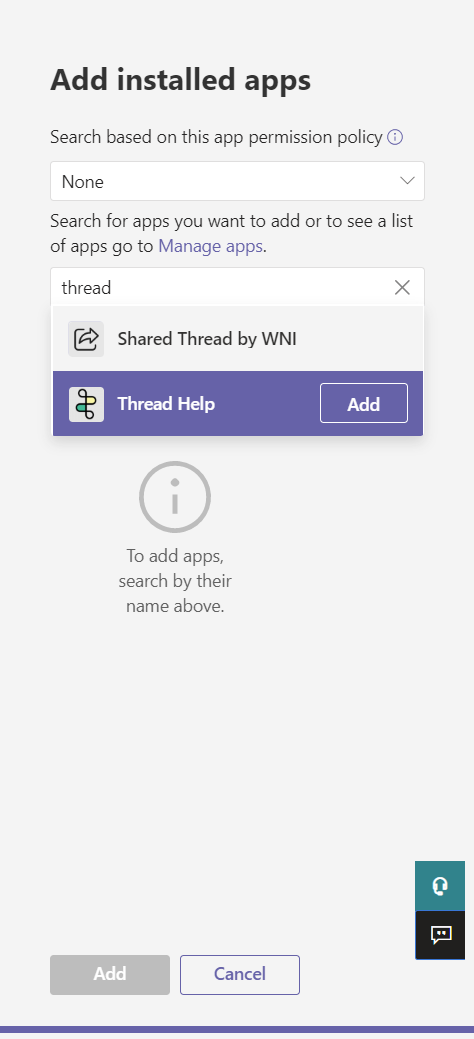Click the Thread Help app logo icon

point(86,404)
